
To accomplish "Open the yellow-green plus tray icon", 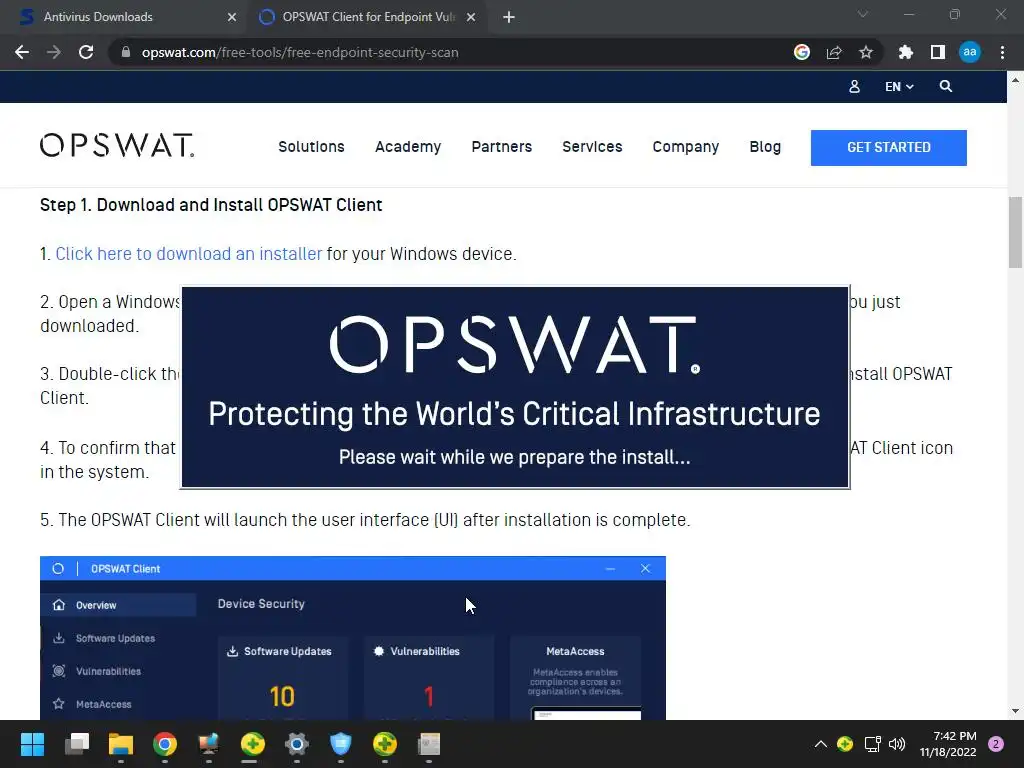I will tap(845, 744).
